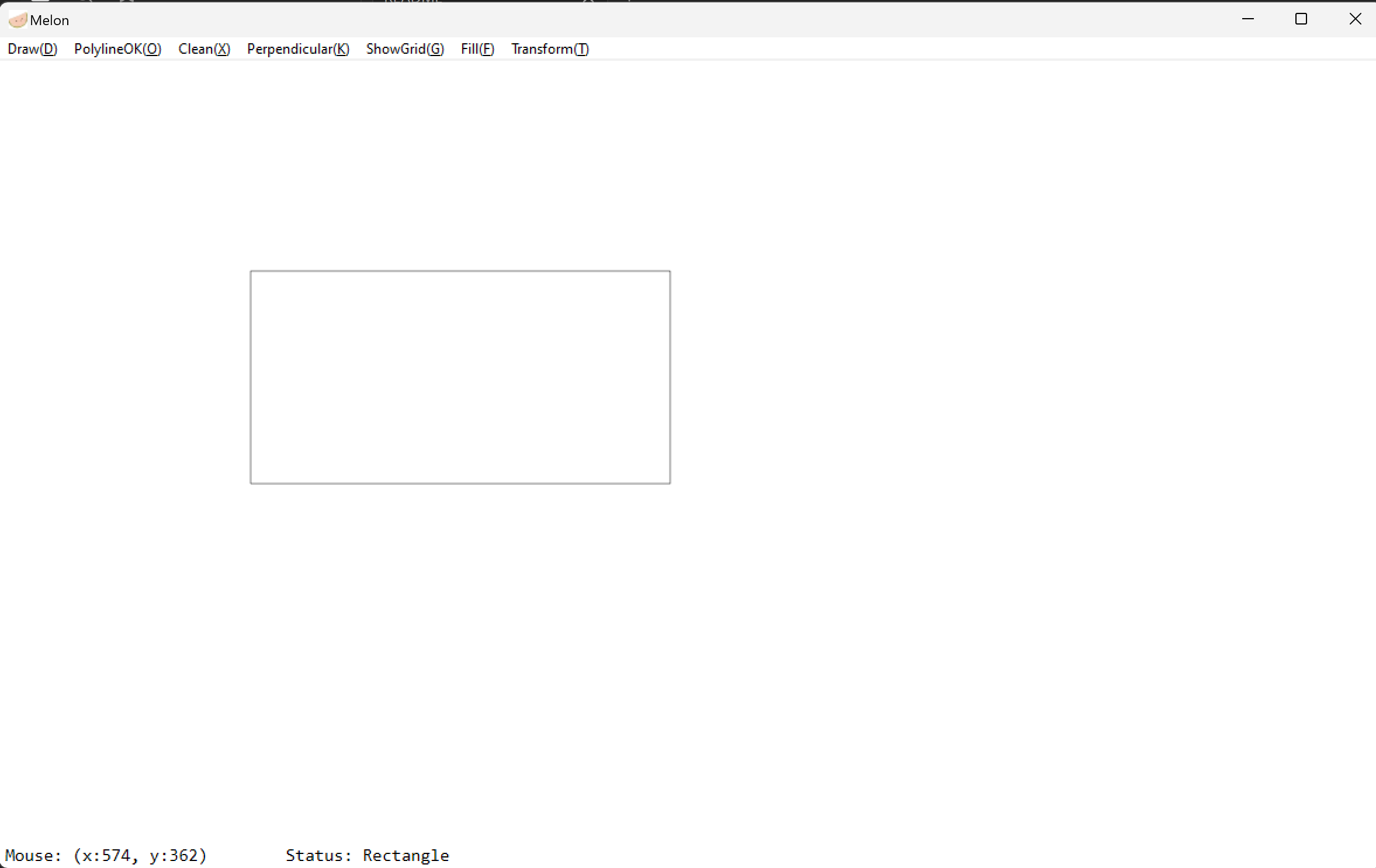This screenshot has height=868, width=1376.
Task: Open the Perpendicular(K) menu
Action: (x=298, y=49)
